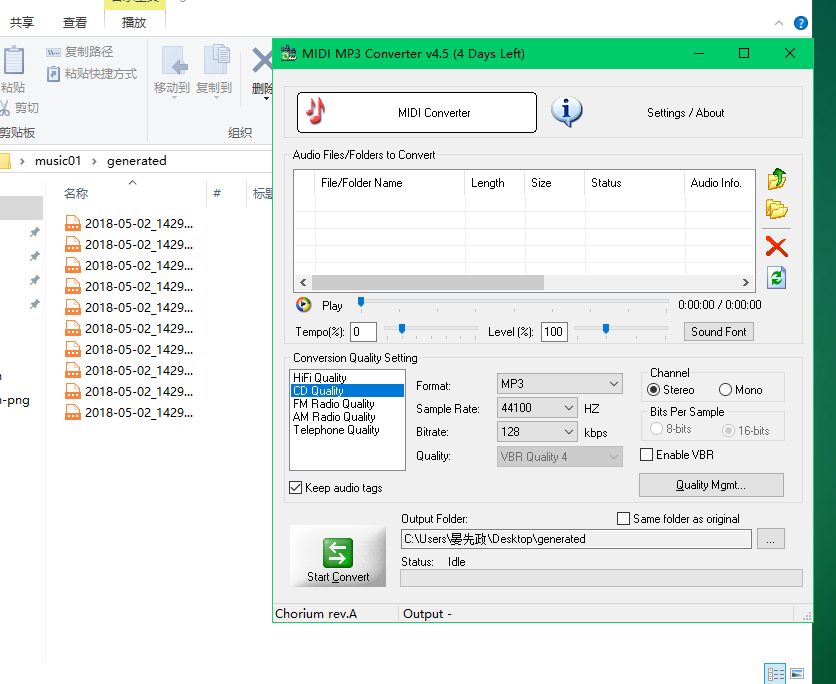Click the red X remove icon

tap(776, 247)
